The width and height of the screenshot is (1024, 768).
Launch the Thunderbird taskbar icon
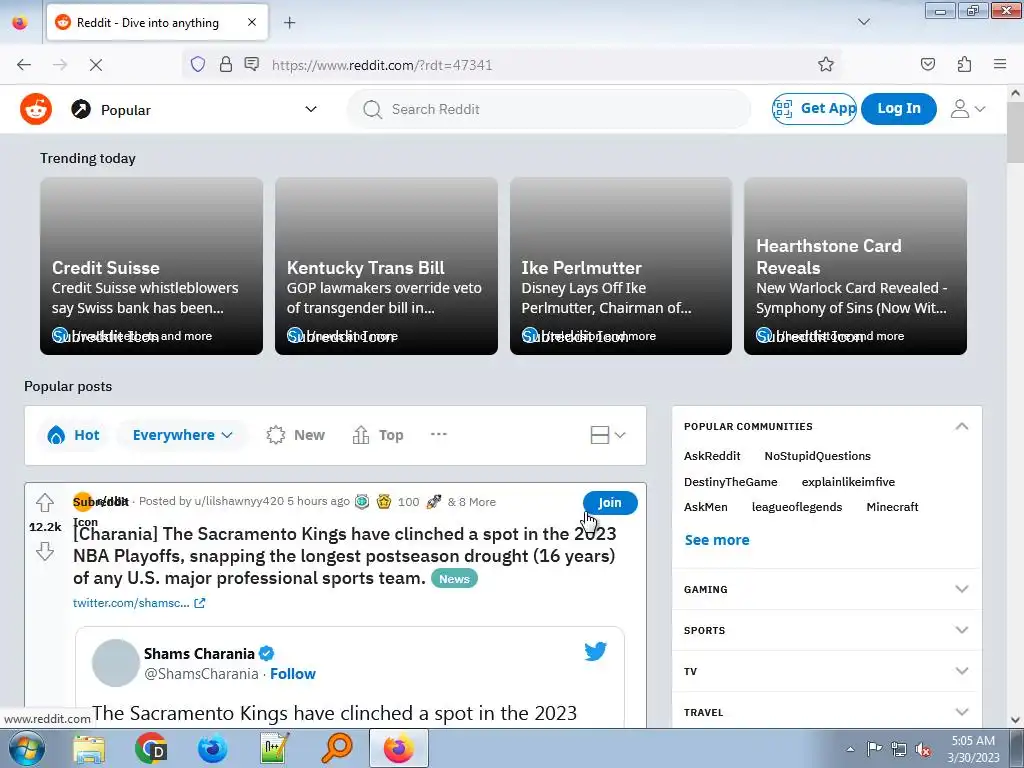(x=213, y=749)
